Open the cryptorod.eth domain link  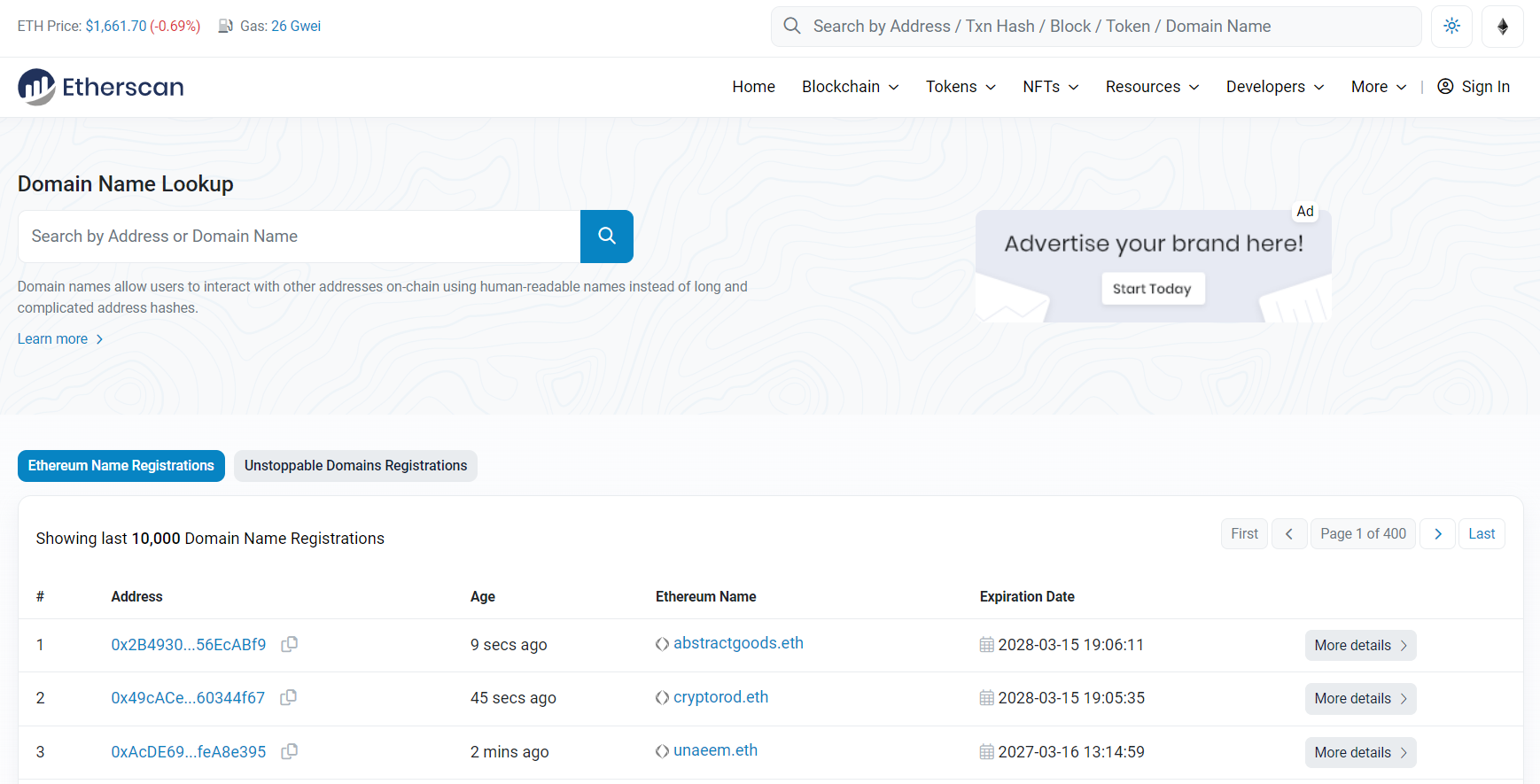click(x=720, y=697)
